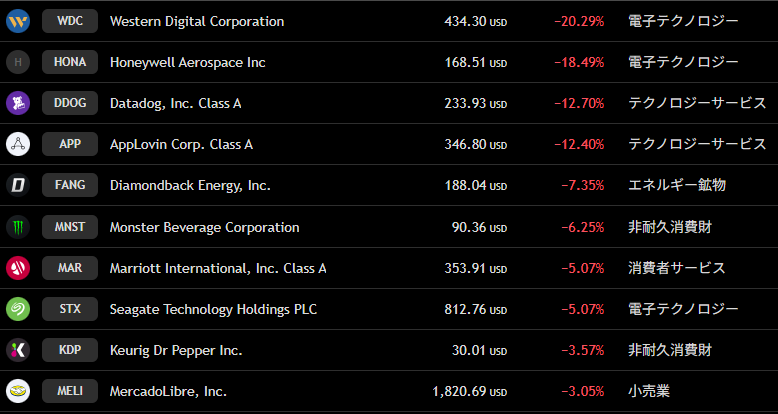Click the MercadoLibre handshake logo icon
Viewport: 778px width, 414px height.
(x=18, y=391)
